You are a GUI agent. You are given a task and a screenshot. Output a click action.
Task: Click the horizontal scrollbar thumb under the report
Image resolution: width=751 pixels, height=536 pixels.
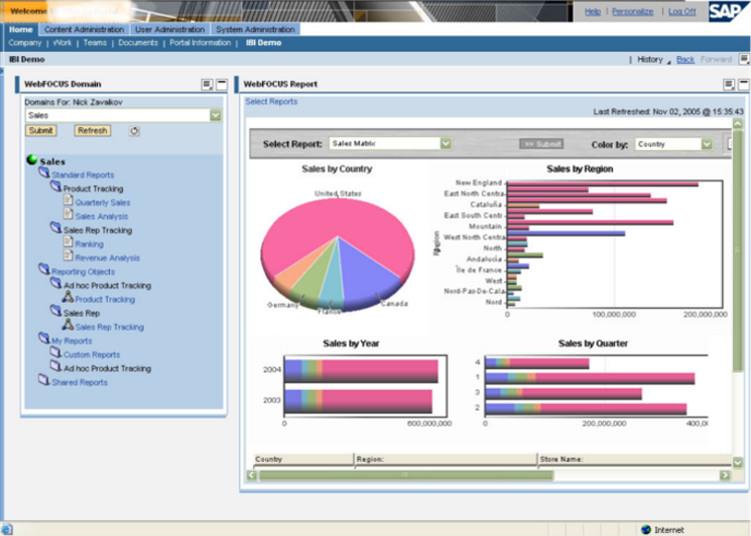406,475
